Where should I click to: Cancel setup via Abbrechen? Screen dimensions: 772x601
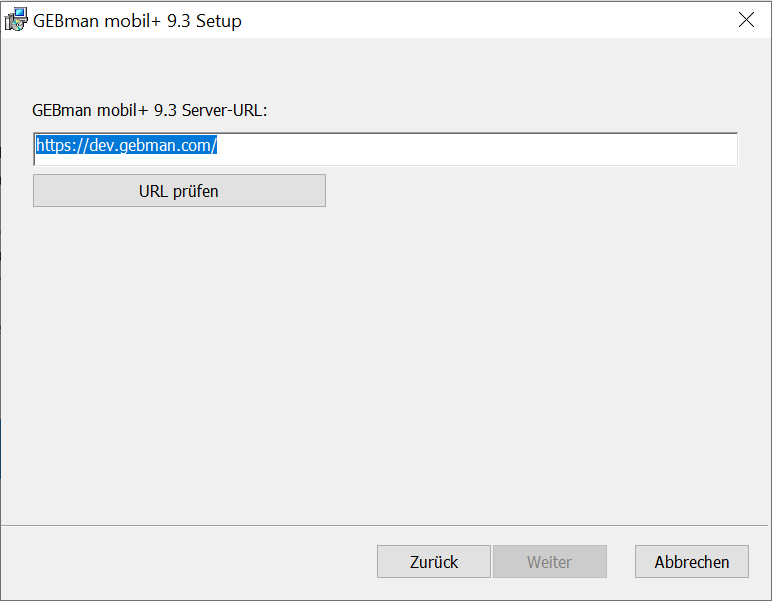click(x=692, y=562)
